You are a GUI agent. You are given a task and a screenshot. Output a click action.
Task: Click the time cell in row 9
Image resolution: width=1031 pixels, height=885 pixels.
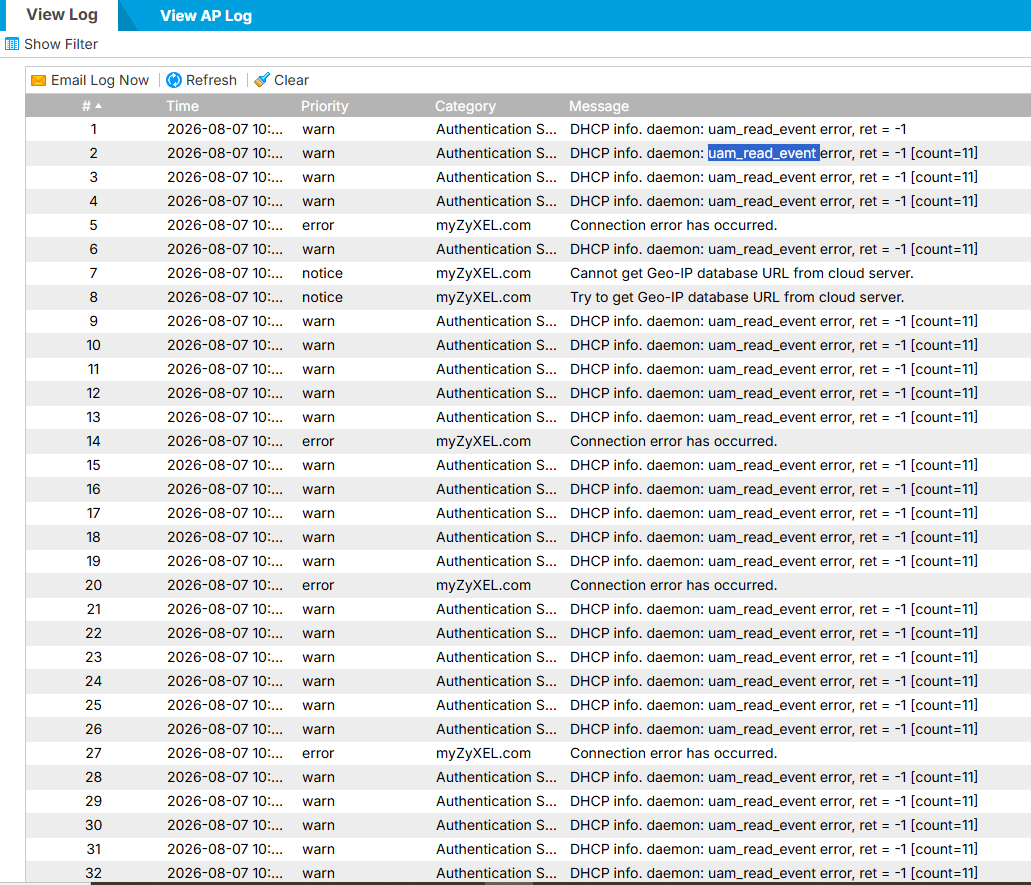point(225,322)
